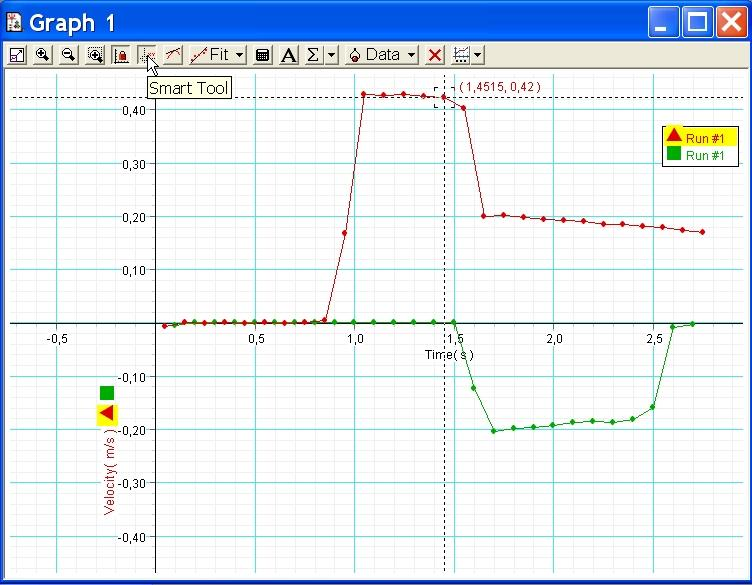752x585 pixels.
Task: Close the Graph 1 window
Action: click(731, 22)
